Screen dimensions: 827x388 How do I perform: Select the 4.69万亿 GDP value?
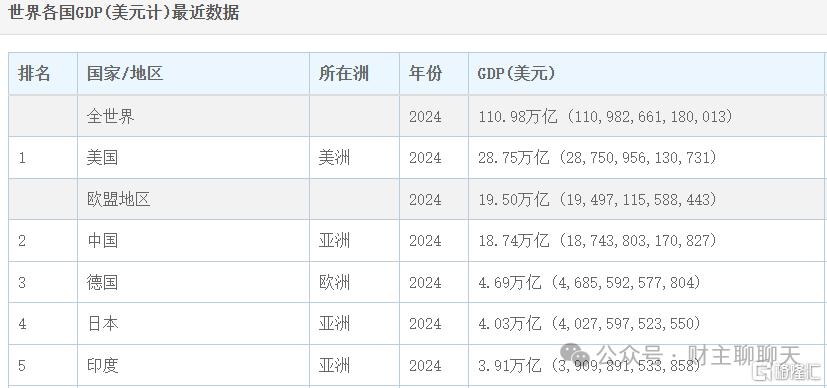[590, 283]
